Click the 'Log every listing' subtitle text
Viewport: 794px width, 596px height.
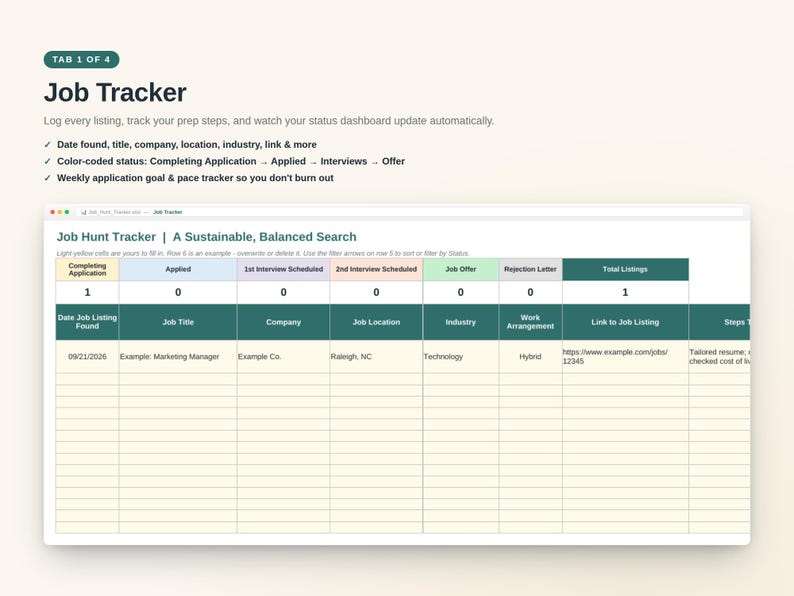tap(269, 121)
